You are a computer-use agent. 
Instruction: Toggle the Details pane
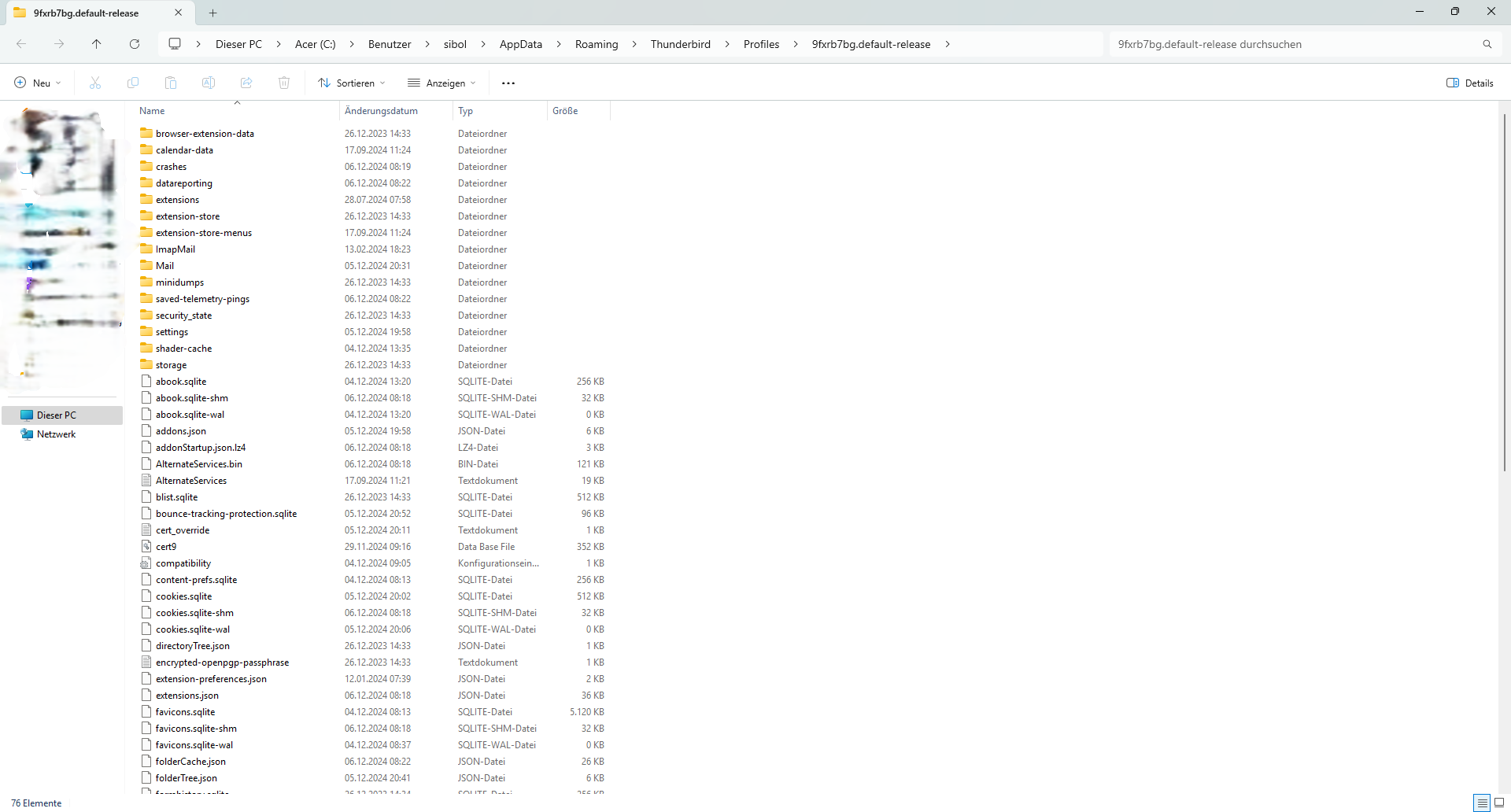coord(1470,83)
